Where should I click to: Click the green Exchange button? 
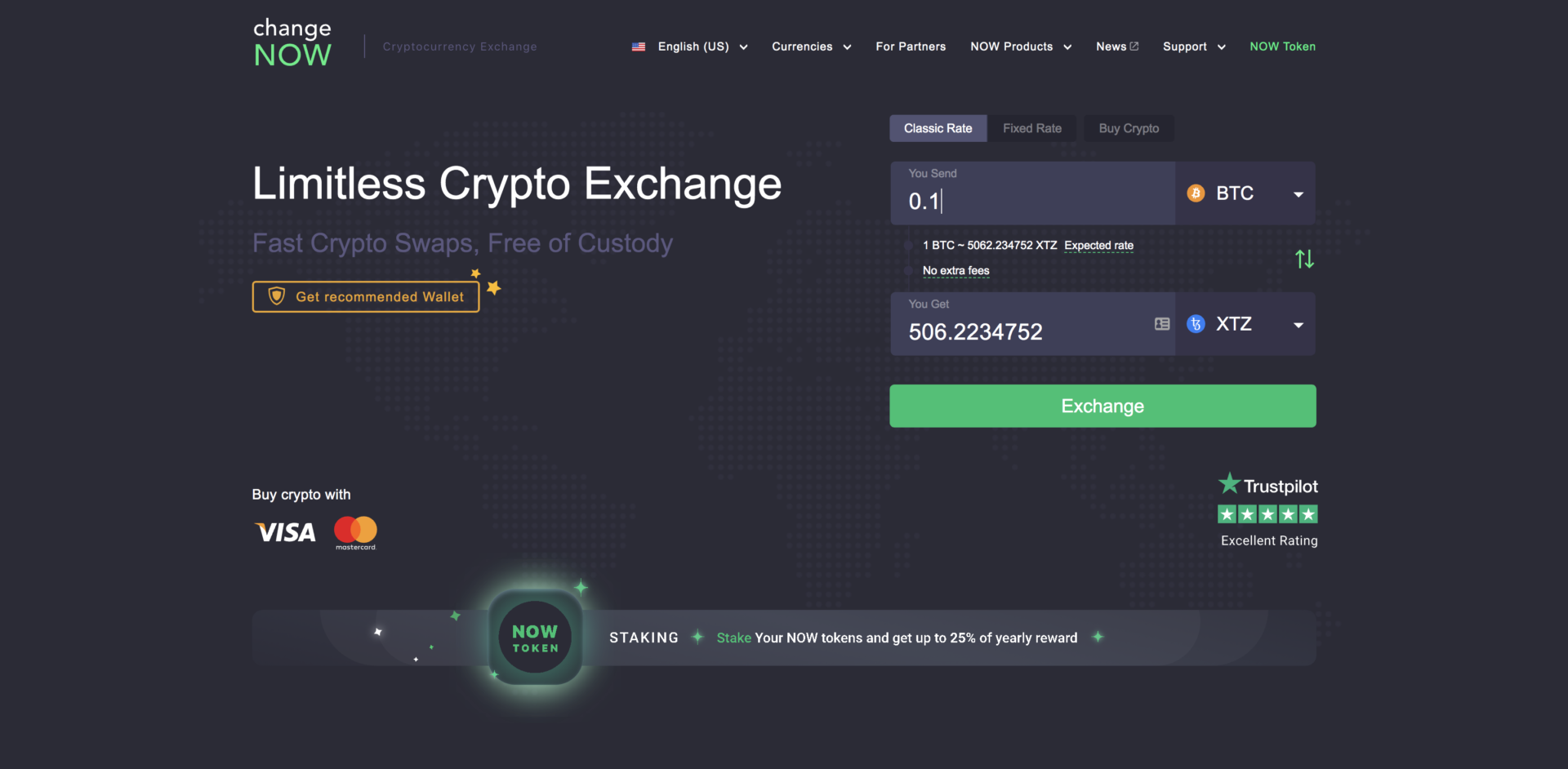pos(1102,406)
